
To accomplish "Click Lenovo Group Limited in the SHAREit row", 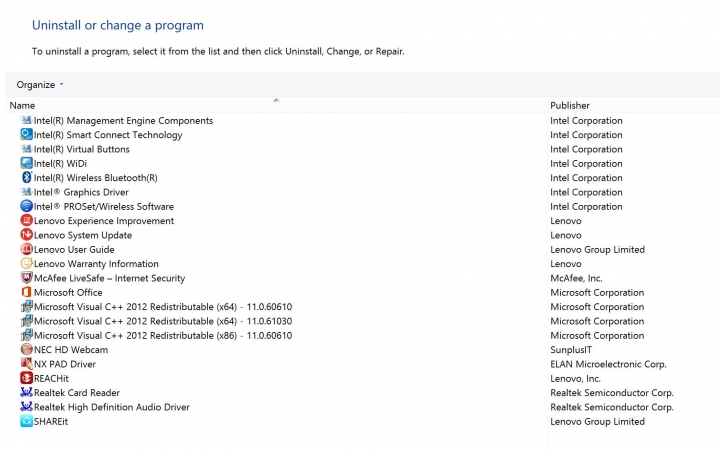I will pos(597,421).
